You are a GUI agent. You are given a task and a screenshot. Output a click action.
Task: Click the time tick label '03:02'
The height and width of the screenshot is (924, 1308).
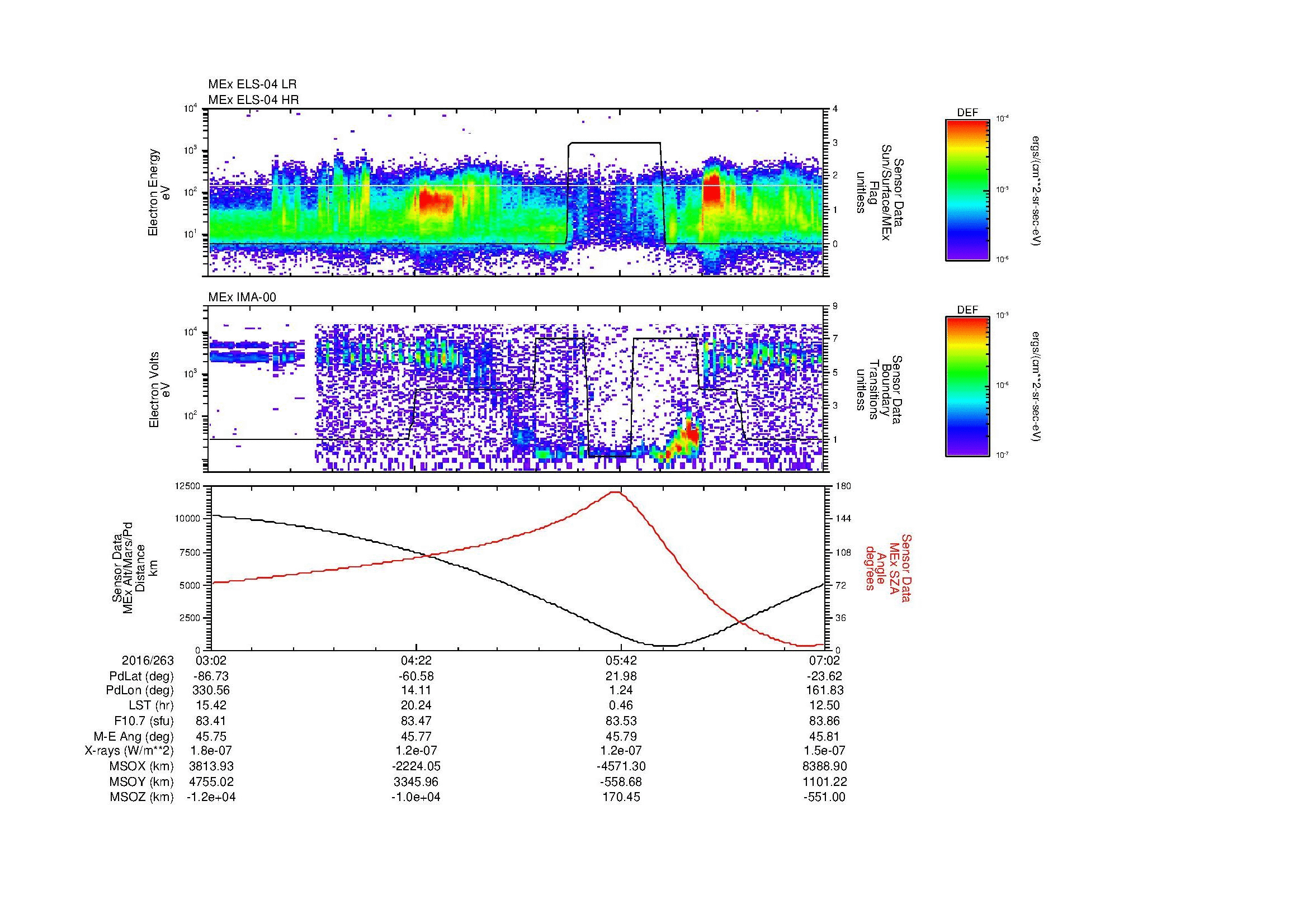tap(211, 660)
